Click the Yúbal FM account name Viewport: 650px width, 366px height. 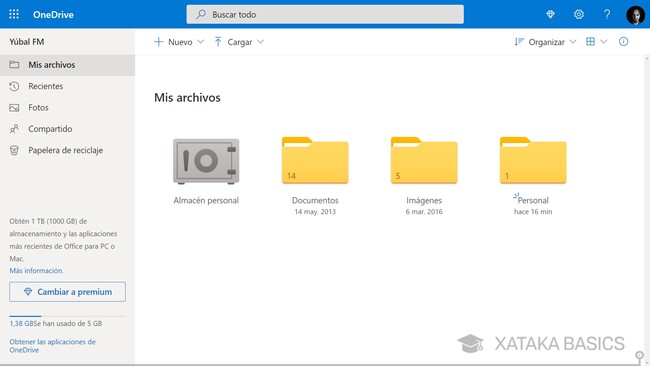click(27, 41)
